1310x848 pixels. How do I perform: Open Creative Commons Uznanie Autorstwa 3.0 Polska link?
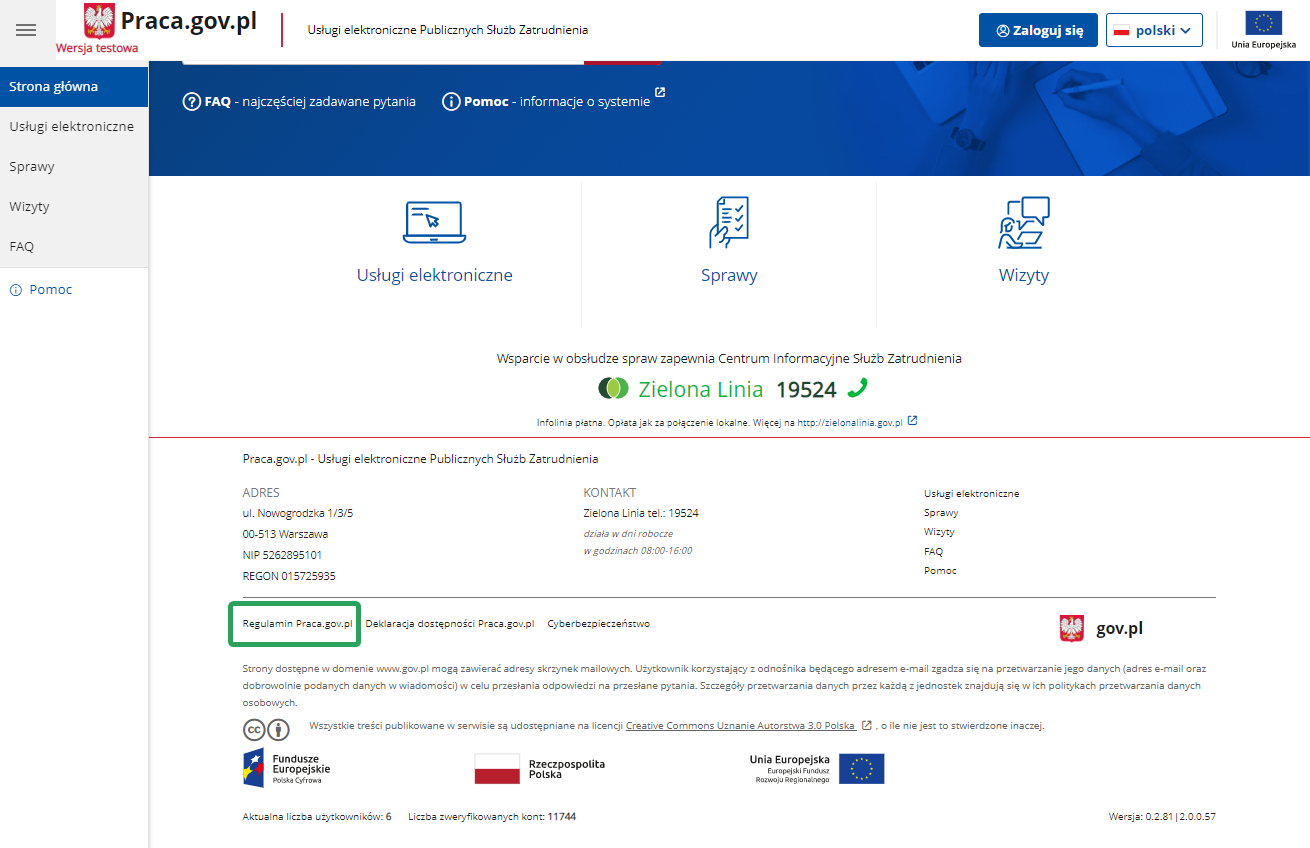coord(740,725)
